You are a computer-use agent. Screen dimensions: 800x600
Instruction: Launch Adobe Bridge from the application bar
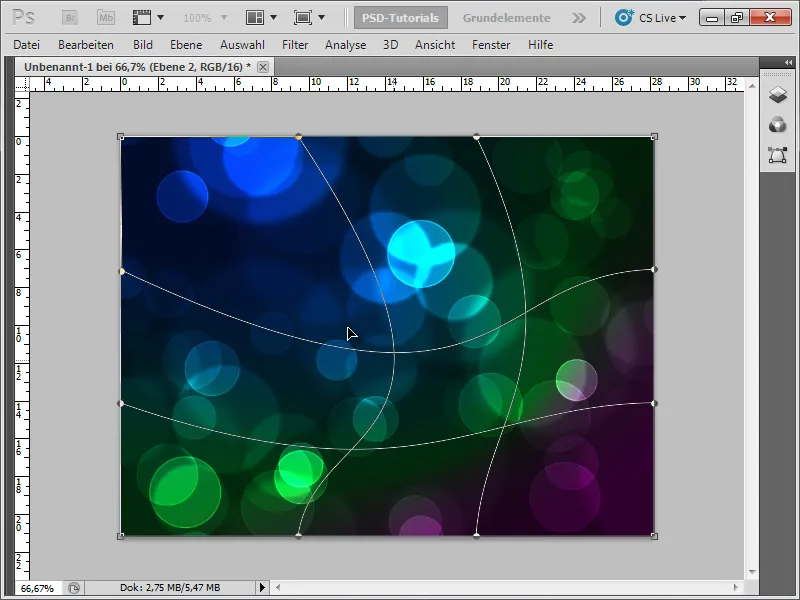pyautogui.click(x=68, y=17)
